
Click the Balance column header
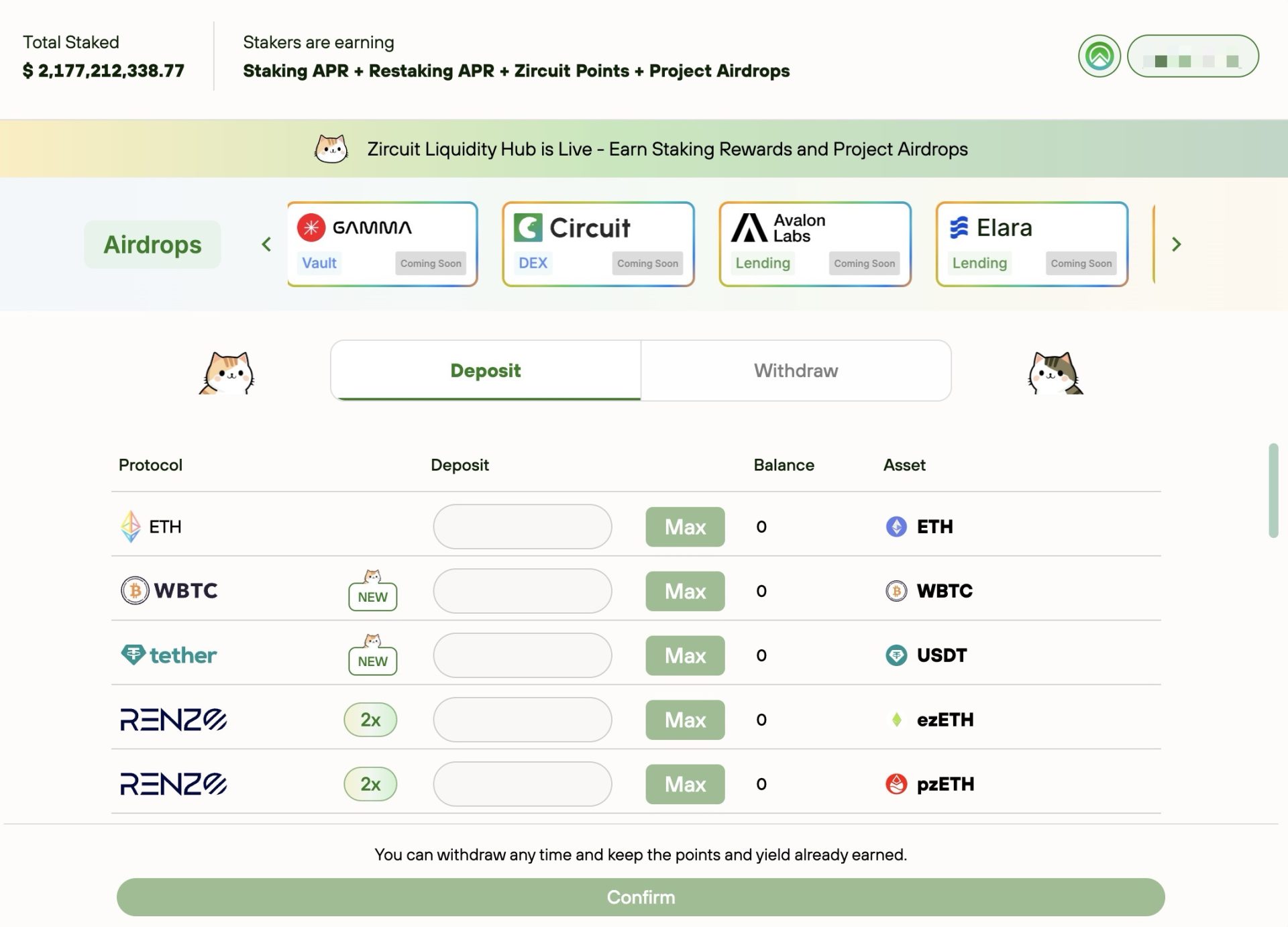[x=784, y=465]
